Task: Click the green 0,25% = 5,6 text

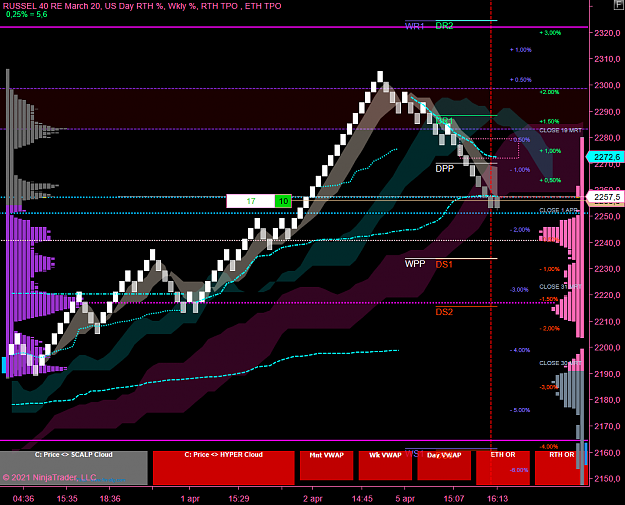Action: click(x=27, y=14)
